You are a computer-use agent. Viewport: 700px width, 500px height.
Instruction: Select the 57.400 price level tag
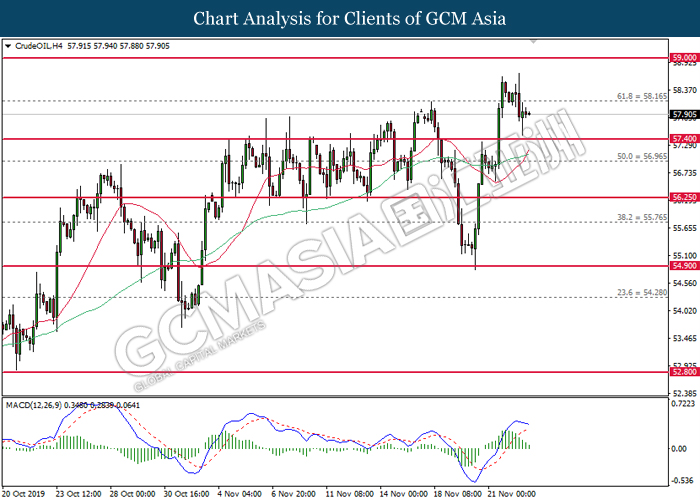coord(684,139)
